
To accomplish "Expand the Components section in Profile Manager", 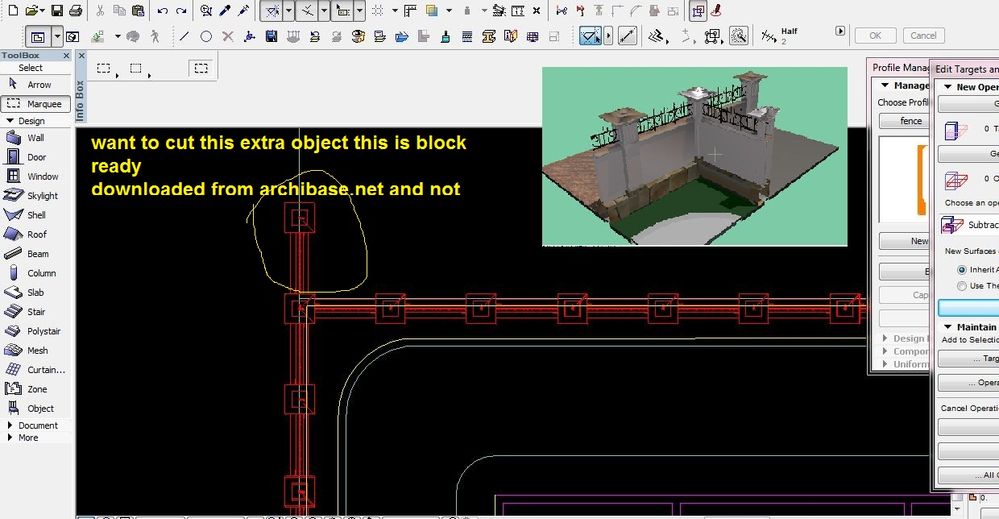I will [885, 351].
